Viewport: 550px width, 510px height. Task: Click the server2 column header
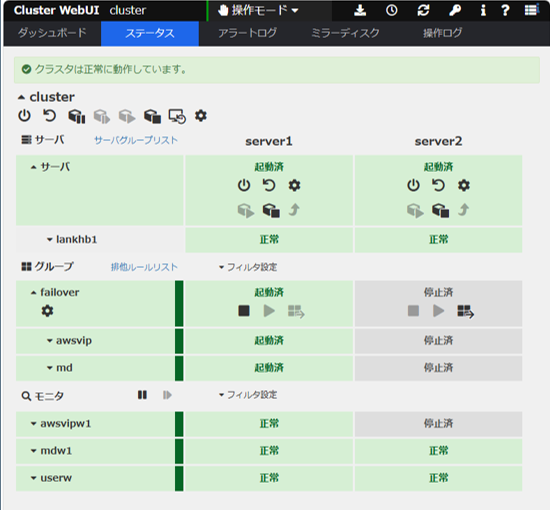click(x=438, y=141)
